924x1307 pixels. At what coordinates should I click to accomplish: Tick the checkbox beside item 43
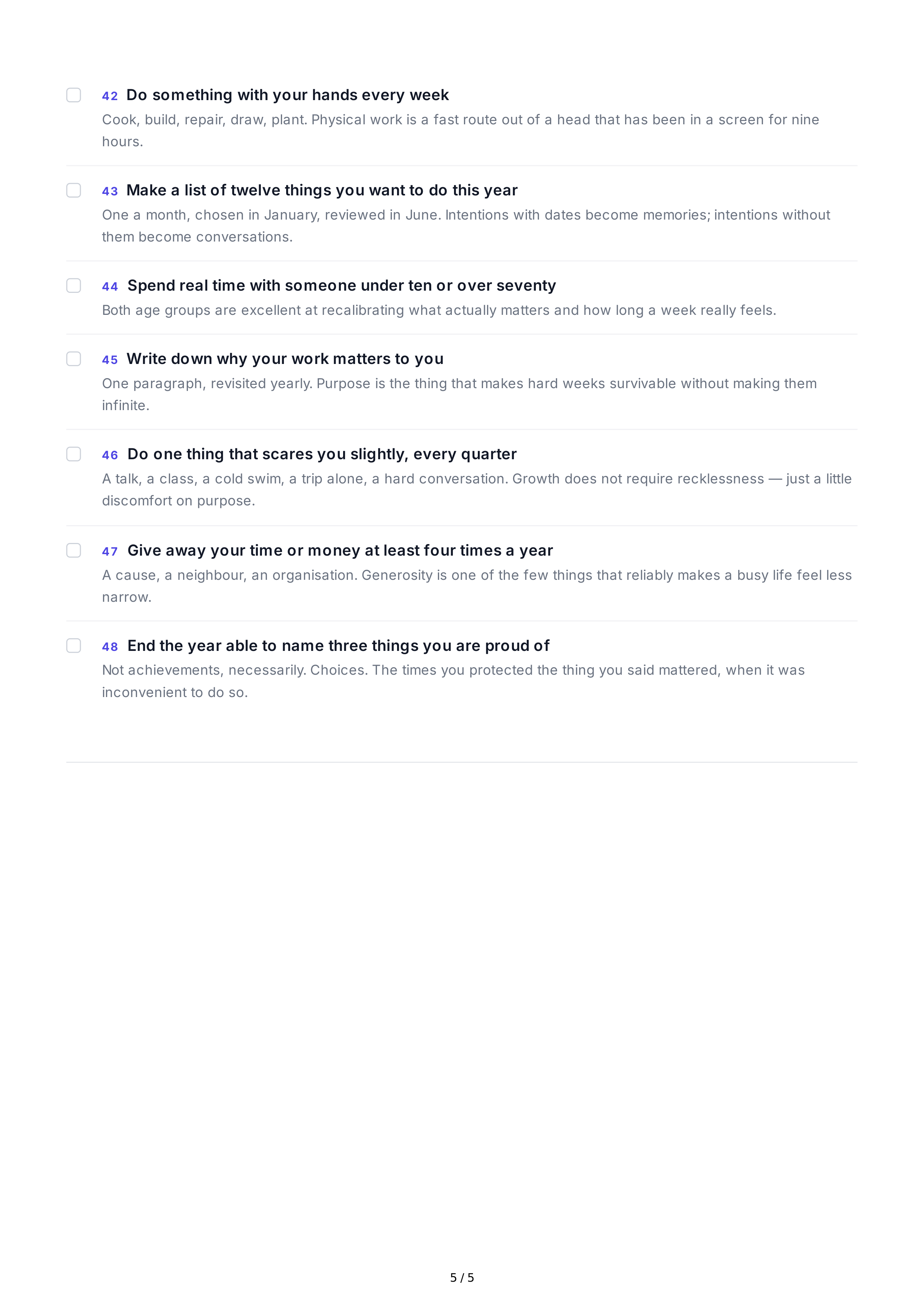tap(73, 190)
